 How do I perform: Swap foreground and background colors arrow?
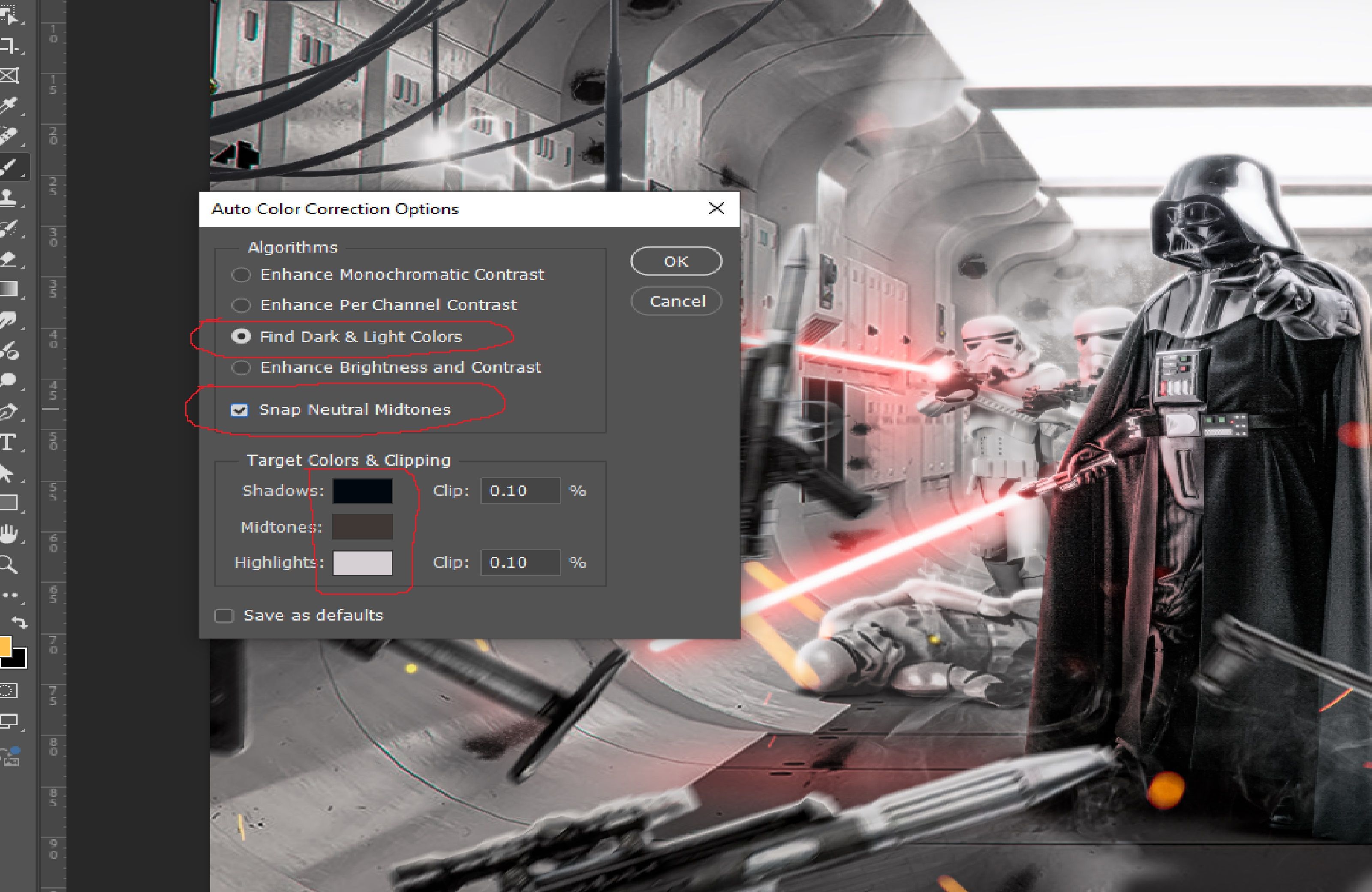click(x=20, y=623)
